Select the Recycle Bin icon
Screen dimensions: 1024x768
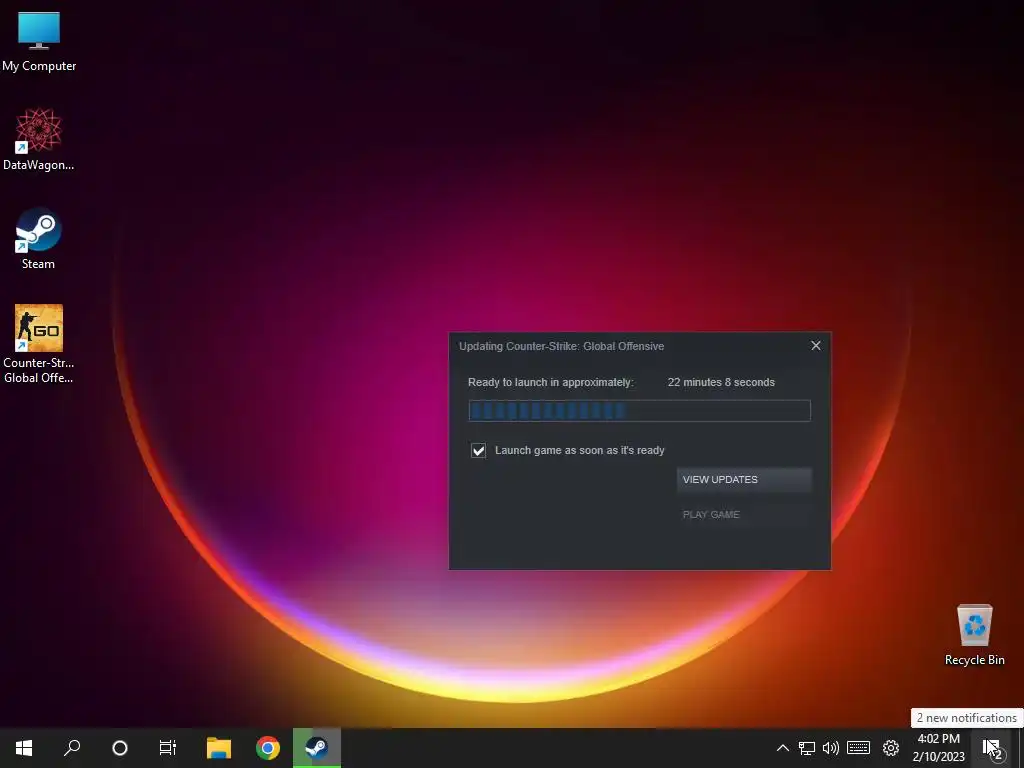coord(974,634)
